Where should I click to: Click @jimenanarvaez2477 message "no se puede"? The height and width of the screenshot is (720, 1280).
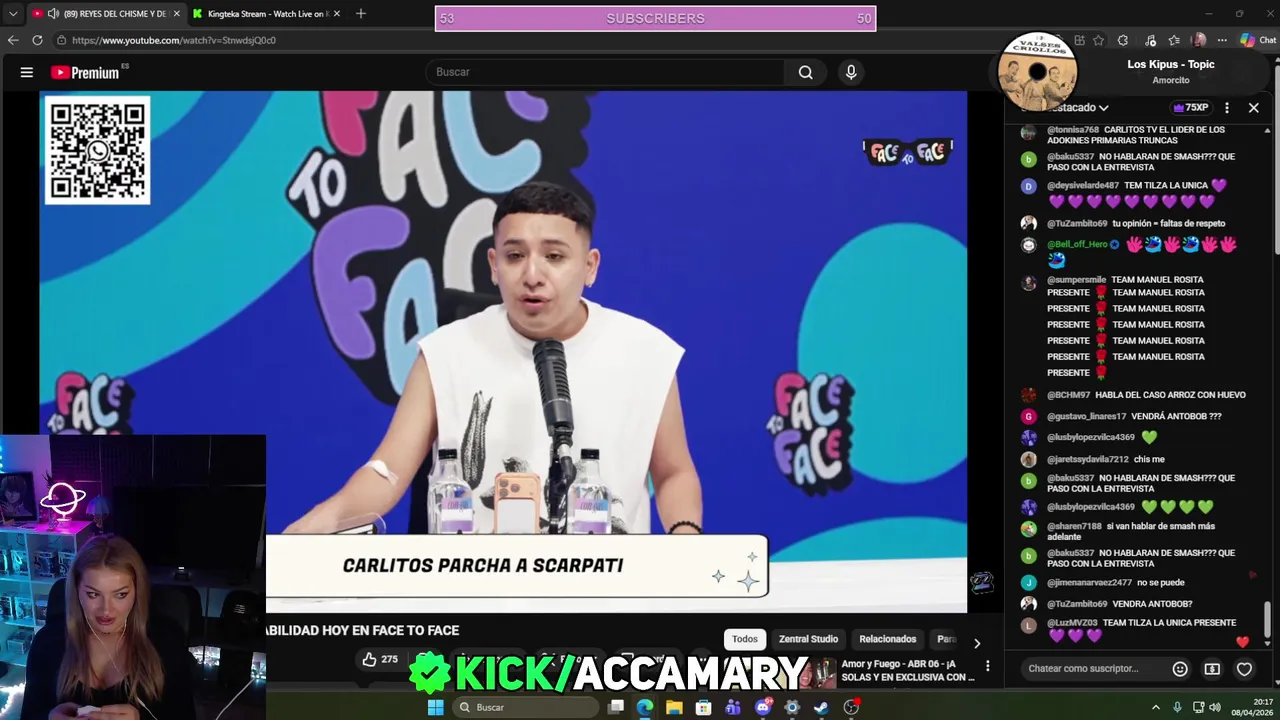click(1160, 582)
